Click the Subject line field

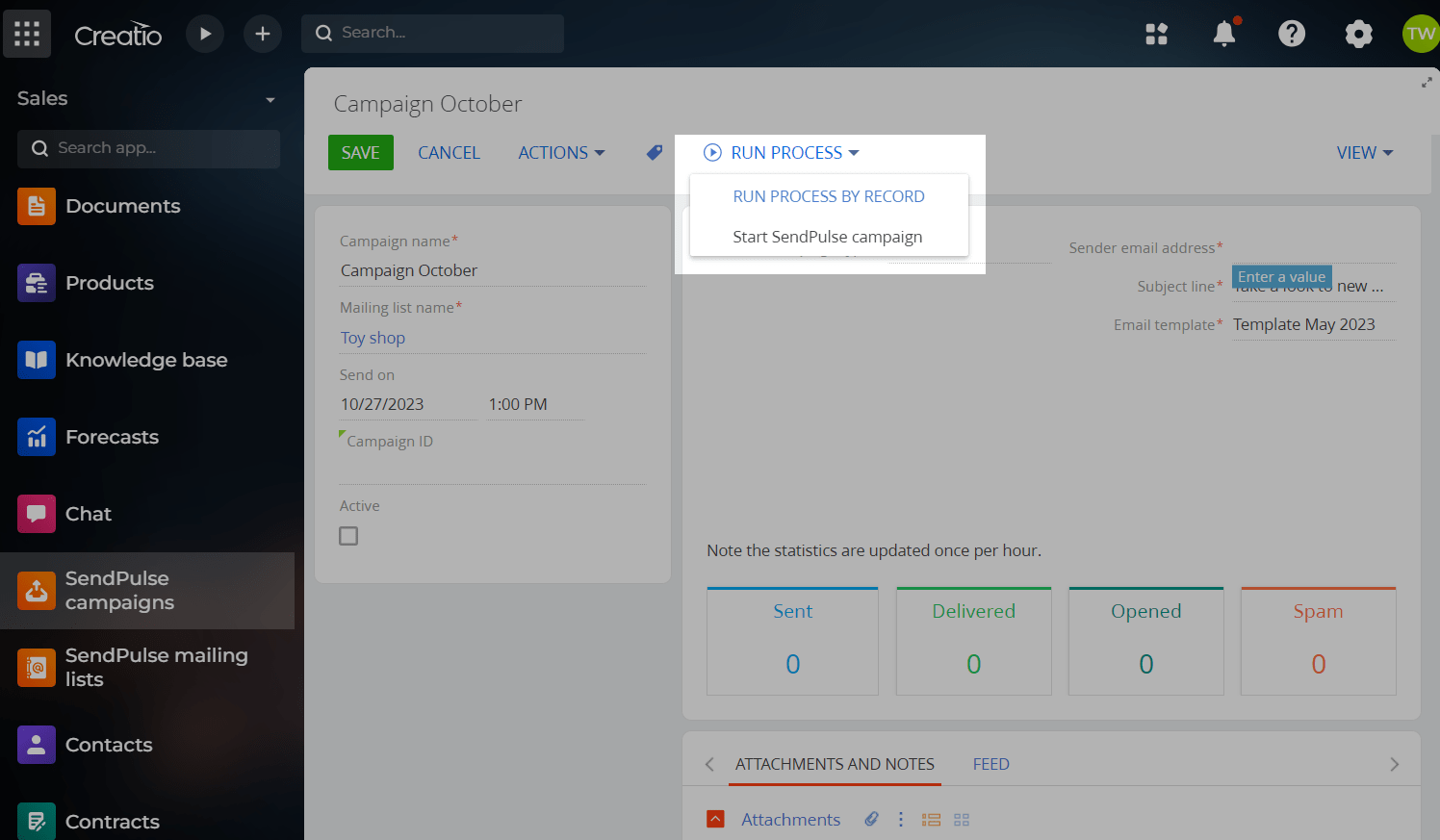(1314, 287)
